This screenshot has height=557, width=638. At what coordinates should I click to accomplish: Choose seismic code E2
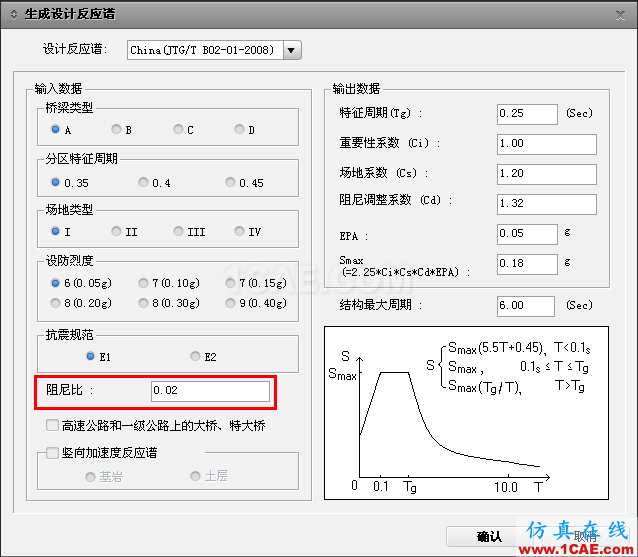(195, 356)
